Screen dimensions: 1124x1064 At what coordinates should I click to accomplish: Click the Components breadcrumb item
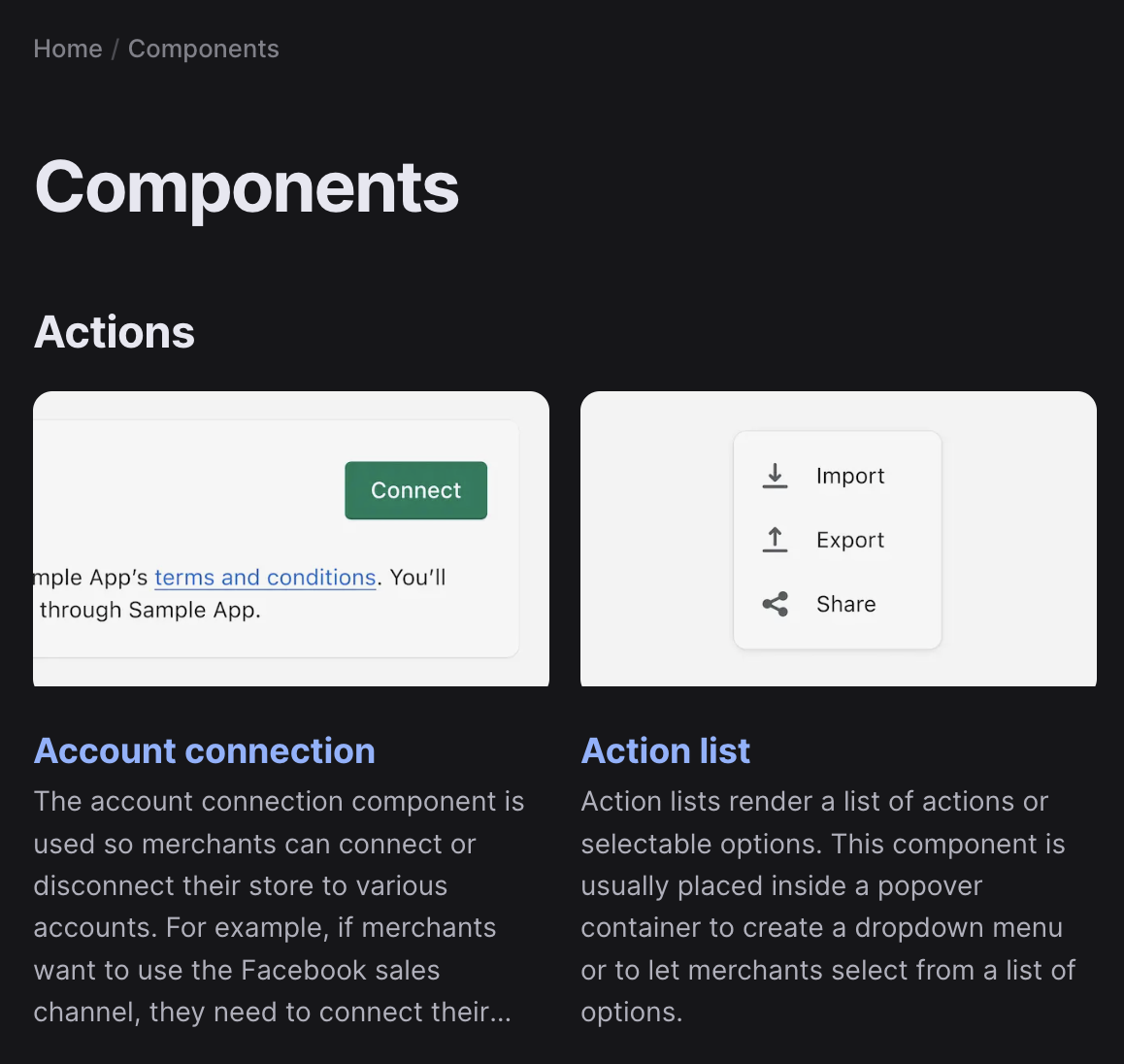204,49
